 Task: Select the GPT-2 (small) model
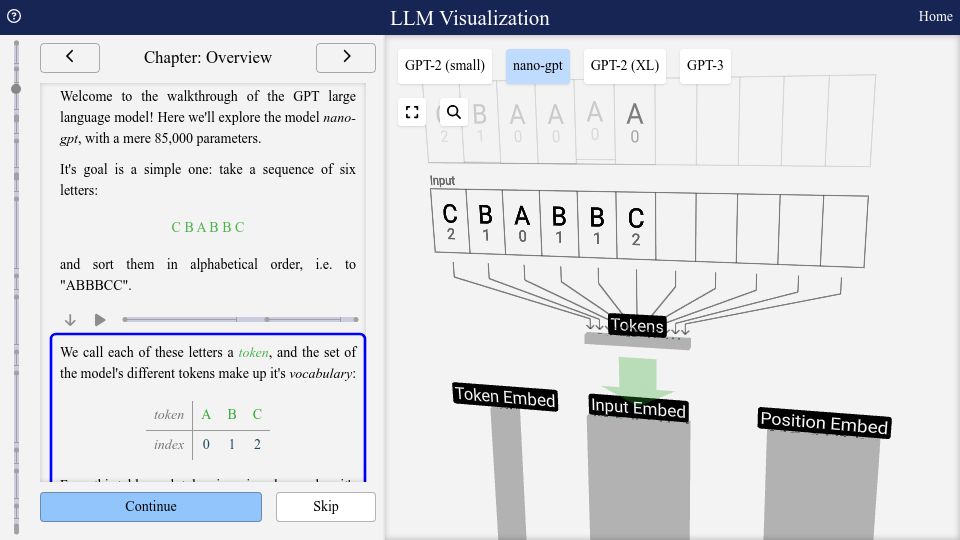(x=444, y=66)
